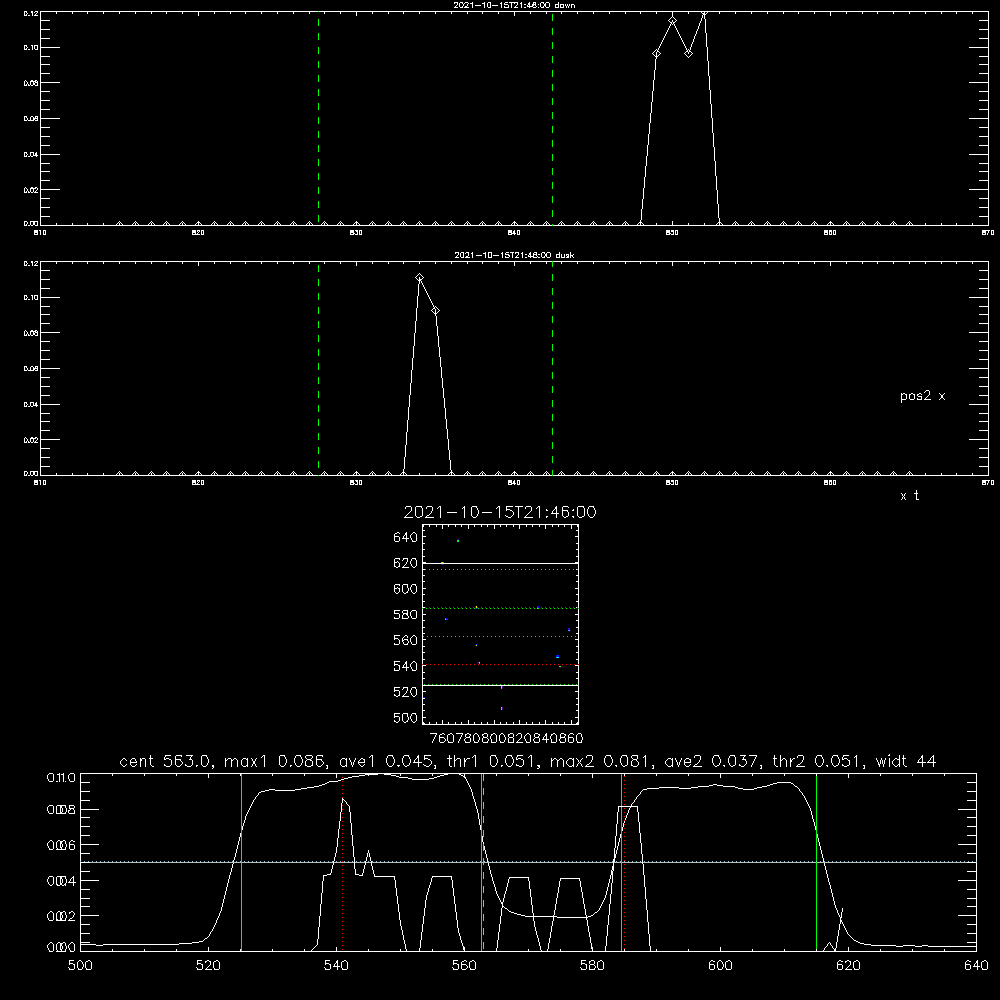Click scatter plot y-axis label "580"
The image size is (1000, 1000).
tap(406, 615)
